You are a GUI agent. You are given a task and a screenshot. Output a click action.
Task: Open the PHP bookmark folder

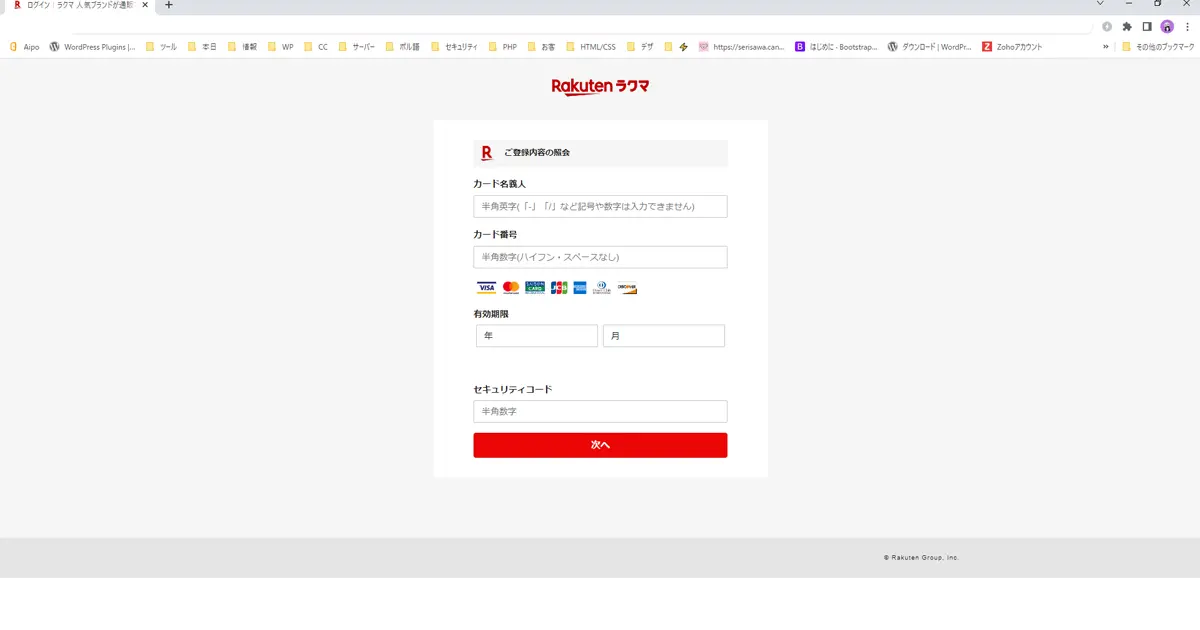coord(503,47)
